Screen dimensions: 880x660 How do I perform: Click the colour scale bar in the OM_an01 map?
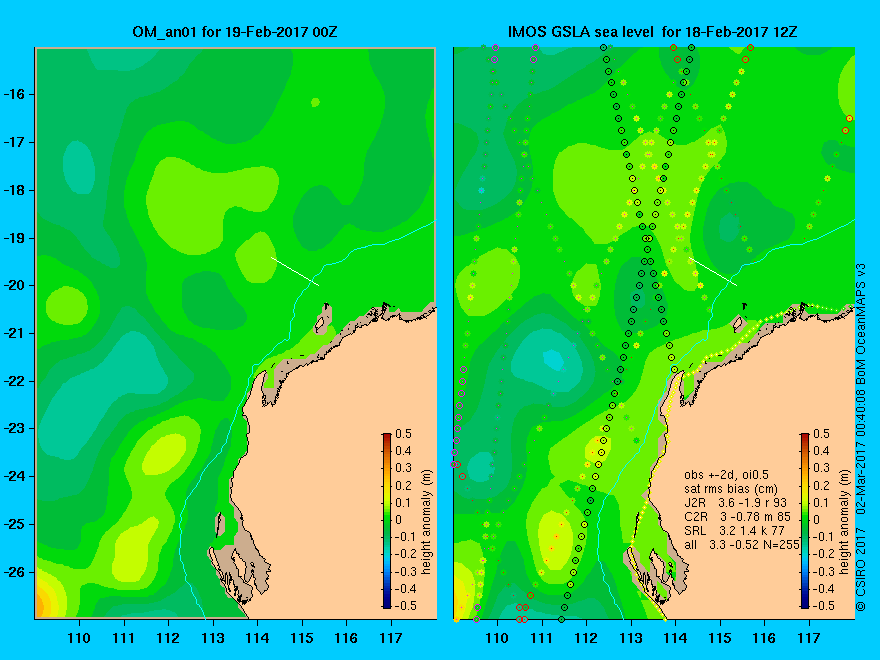[387, 521]
